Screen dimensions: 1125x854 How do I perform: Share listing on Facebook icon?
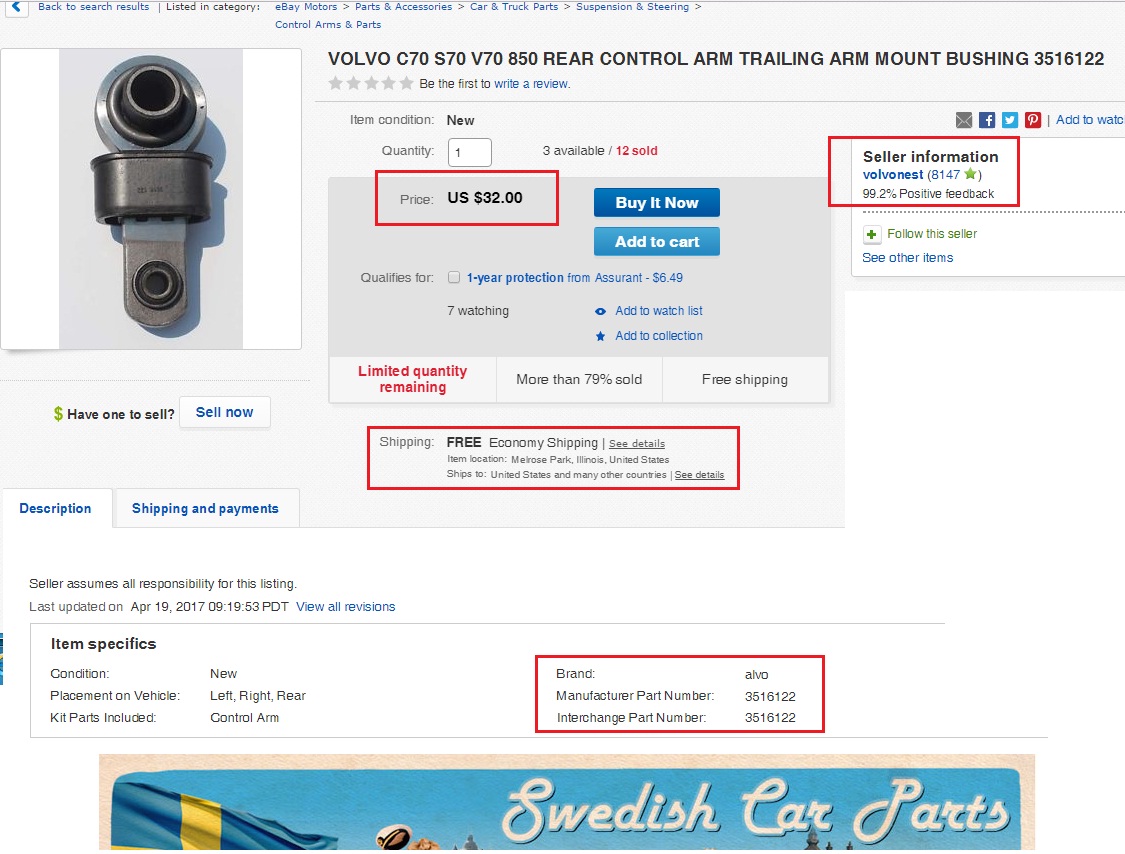pyautogui.click(x=987, y=120)
